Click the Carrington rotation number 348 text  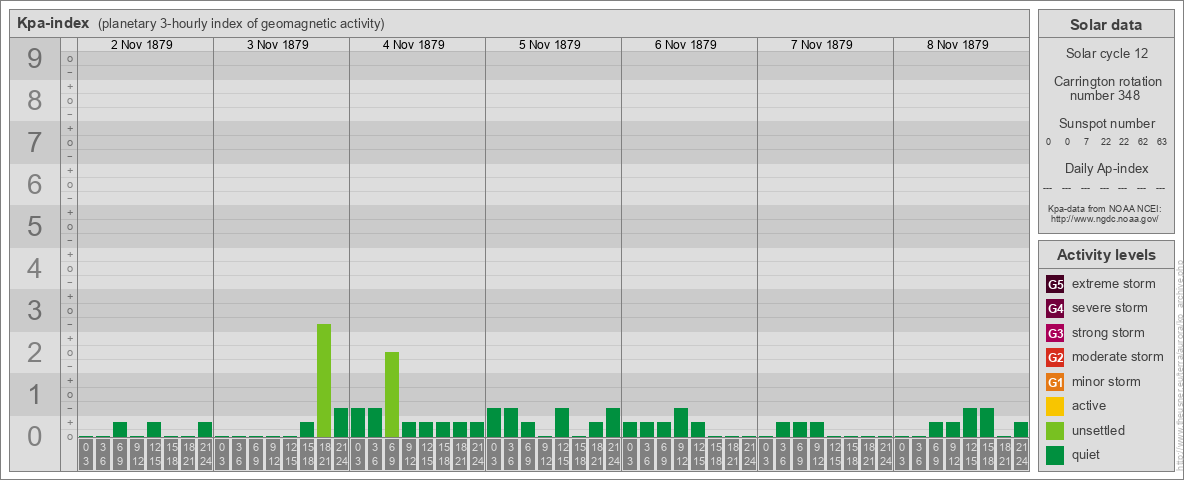(x=1106, y=88)
